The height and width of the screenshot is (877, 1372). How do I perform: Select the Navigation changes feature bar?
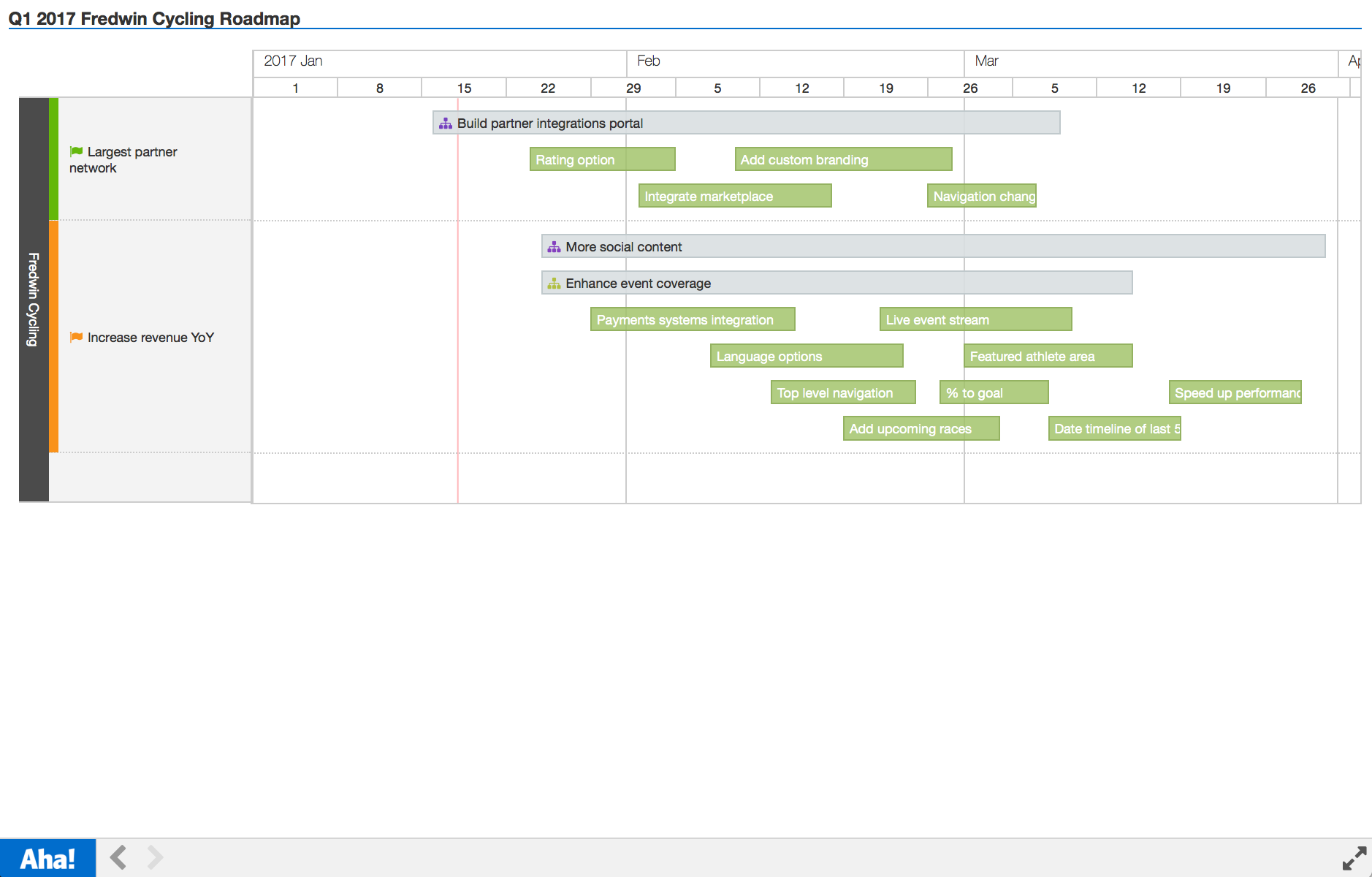click(982, 196)
